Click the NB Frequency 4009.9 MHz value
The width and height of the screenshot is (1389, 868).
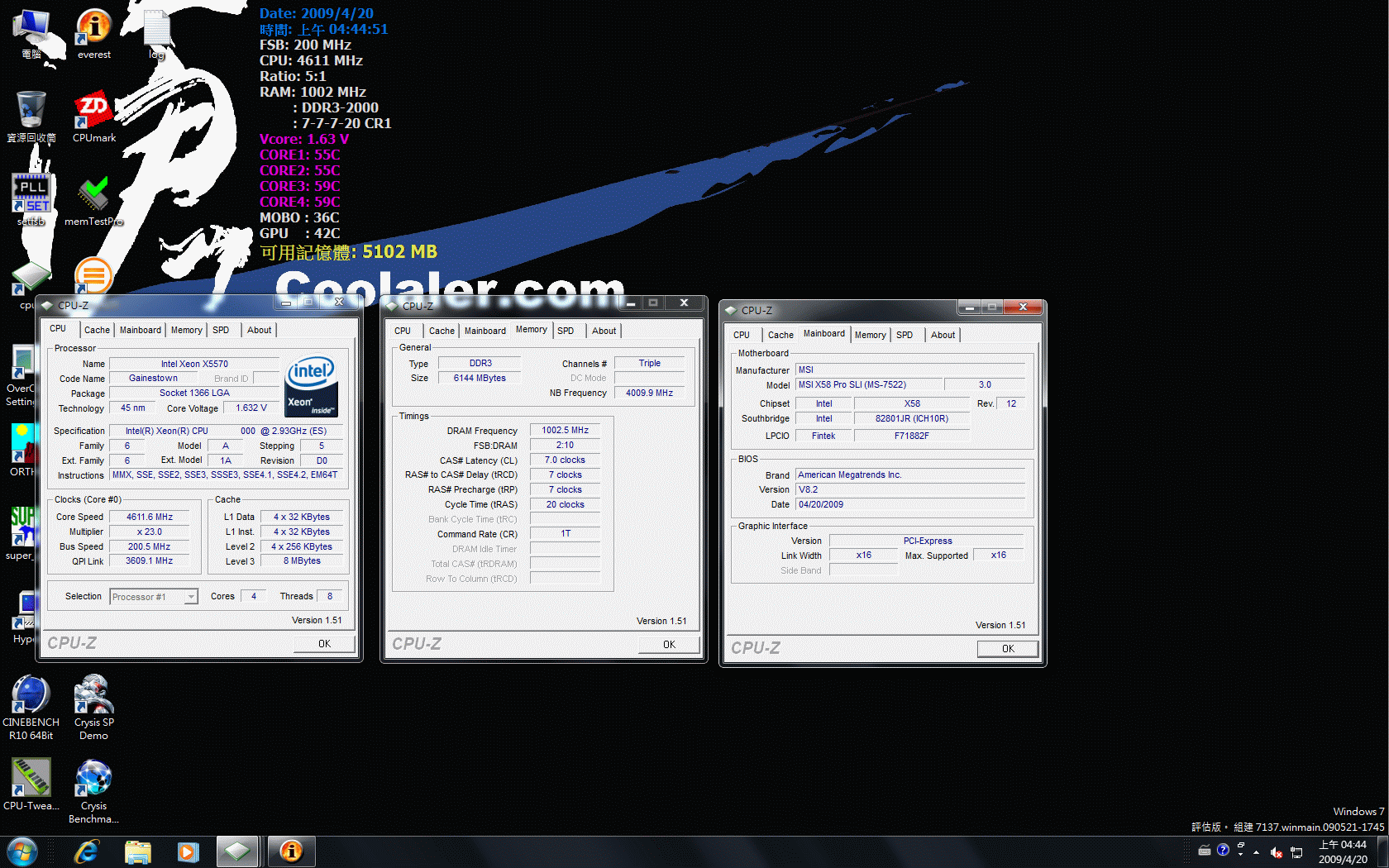point(649,393)
